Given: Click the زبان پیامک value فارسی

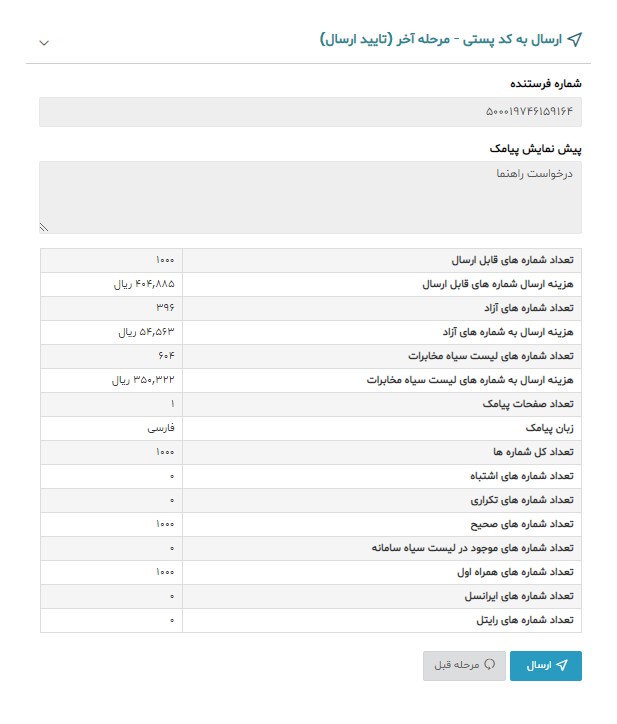Looking at the screenshot, I should click(161, 428).
